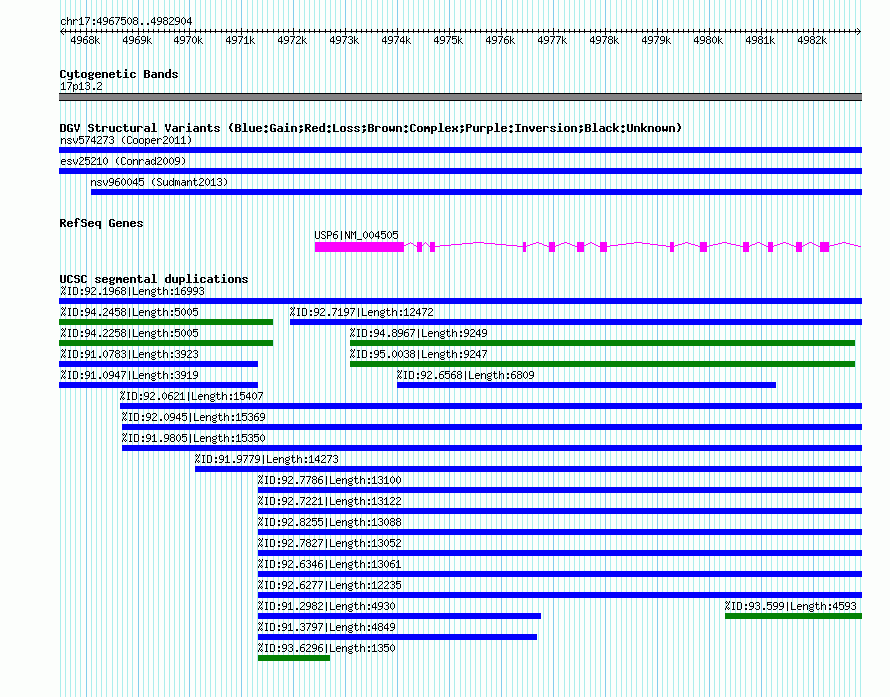Click the %ID:91.3797|Length:4849 duplication label
Viewport: 890px width, 697px height.
[x=327, y=627]
